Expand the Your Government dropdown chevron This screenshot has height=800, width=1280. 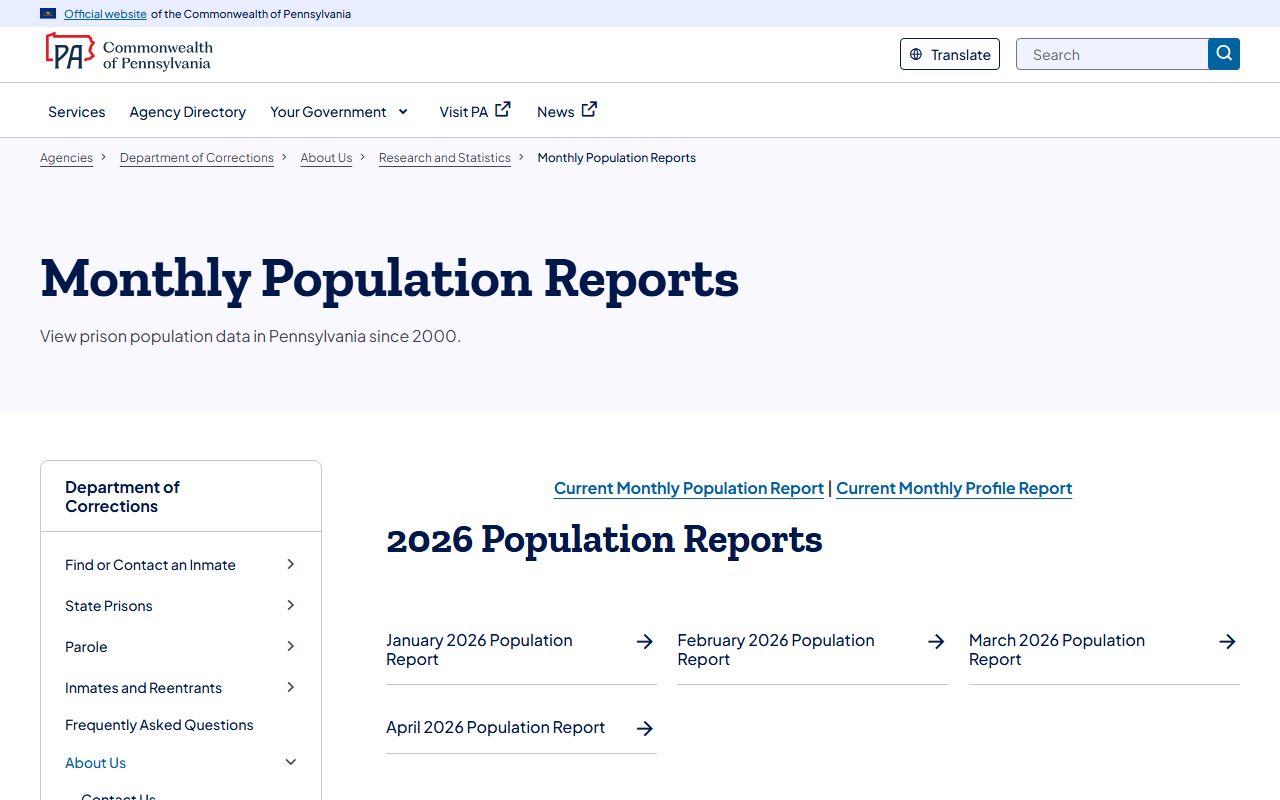tap(403, 112)
